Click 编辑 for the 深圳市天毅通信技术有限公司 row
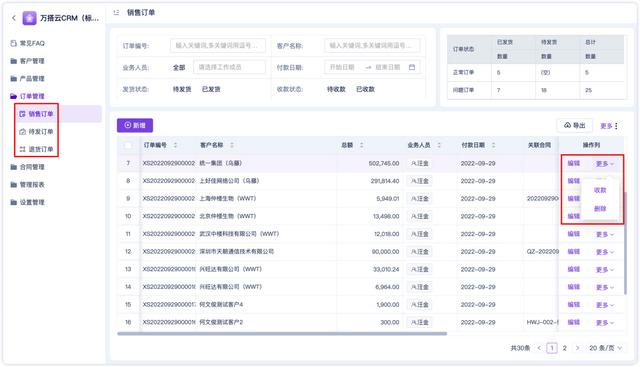The height and width of the screenshot is (367, 640). (573, 251)
